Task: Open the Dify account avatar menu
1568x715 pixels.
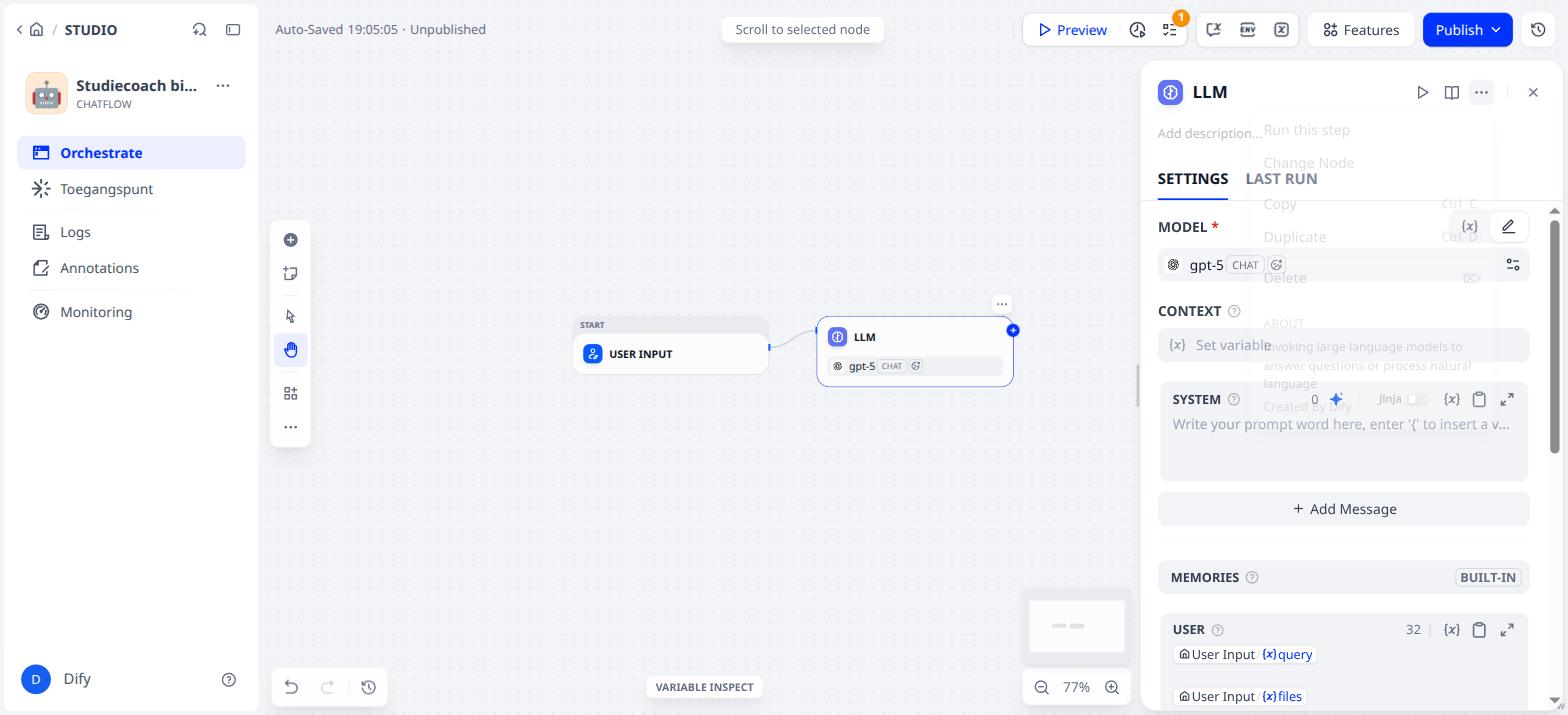Action: [x=36, y=679]
